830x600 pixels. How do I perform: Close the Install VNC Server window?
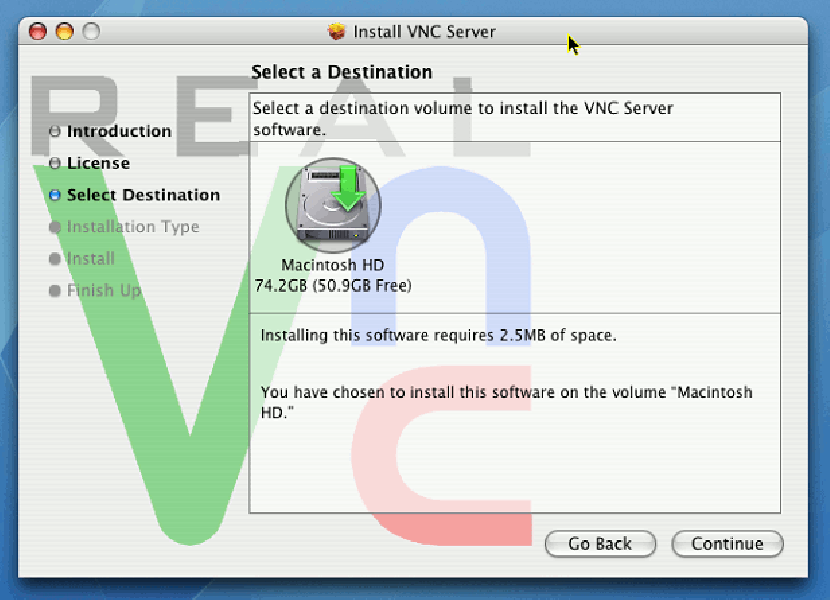coord(38,32)
